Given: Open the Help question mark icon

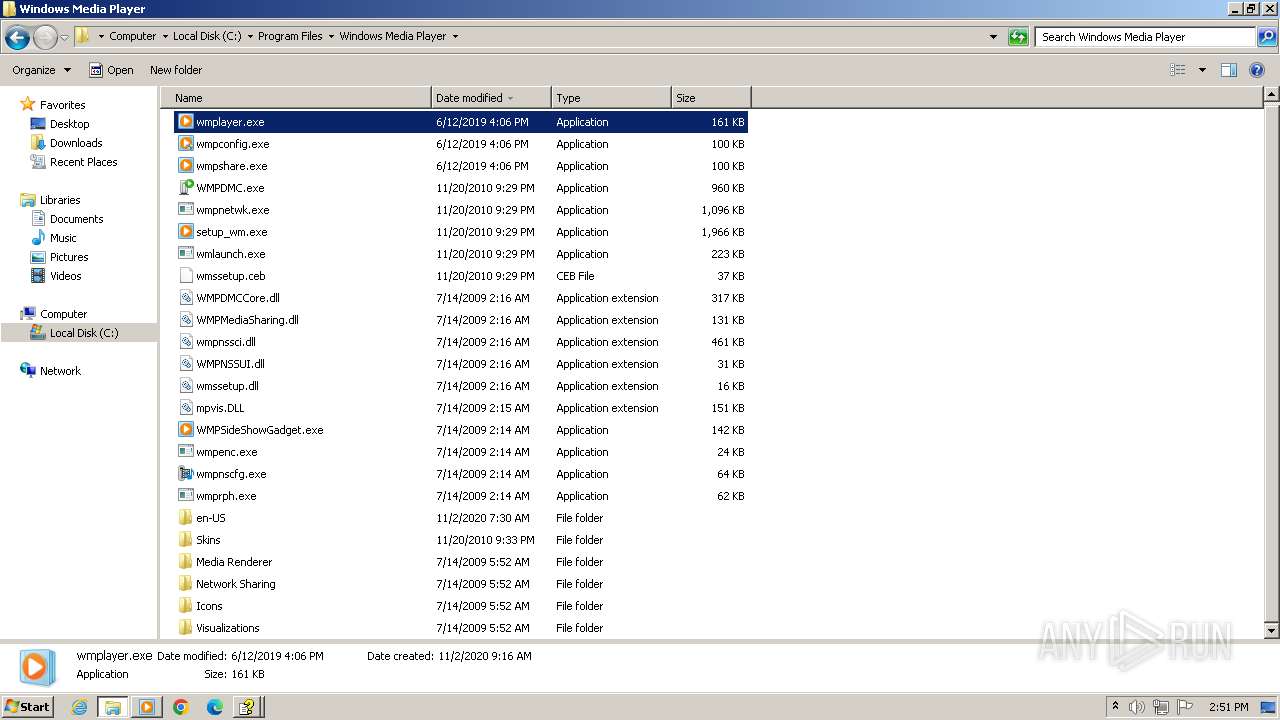Looking at the screenshot, I should [x=1257, y=70].
